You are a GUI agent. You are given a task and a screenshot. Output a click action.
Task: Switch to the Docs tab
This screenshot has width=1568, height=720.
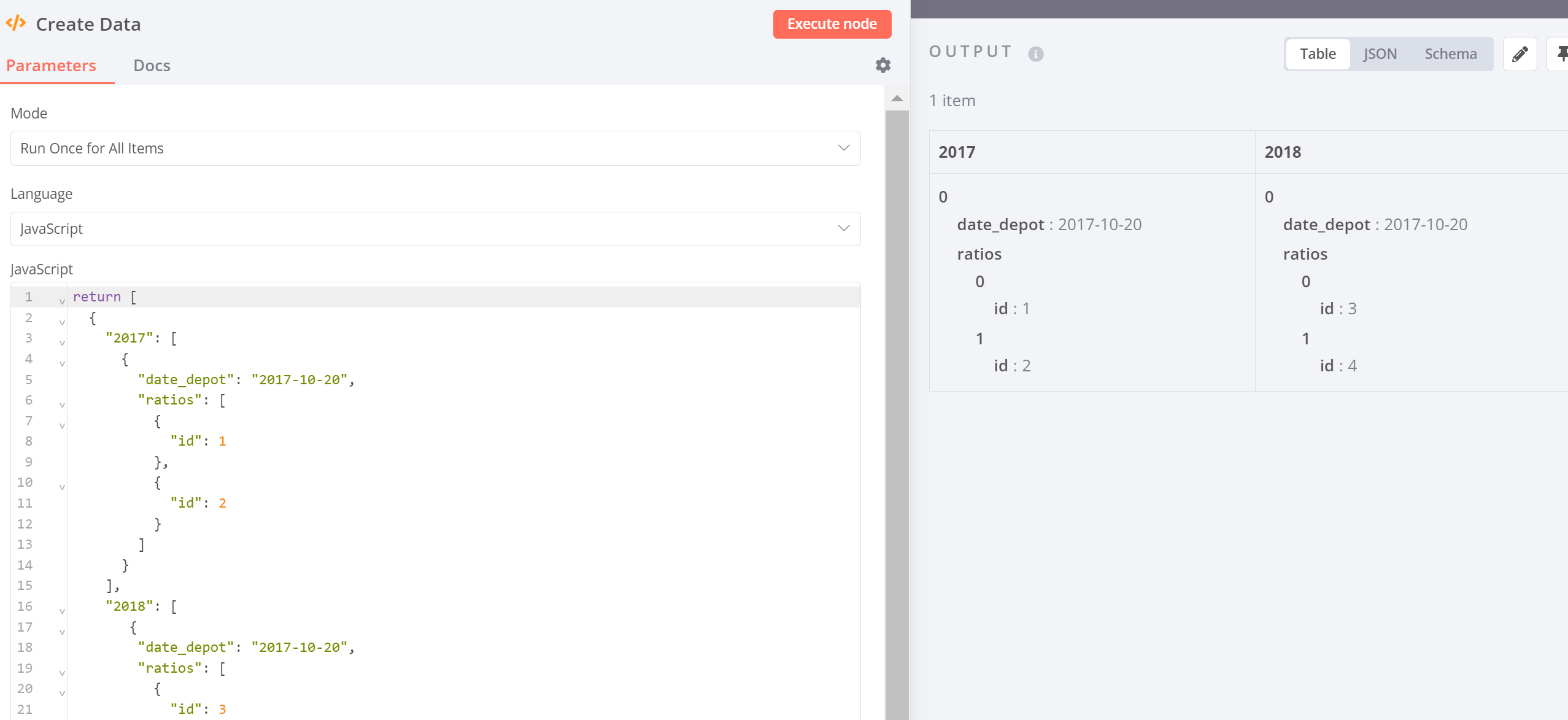(x=152, y=66)
